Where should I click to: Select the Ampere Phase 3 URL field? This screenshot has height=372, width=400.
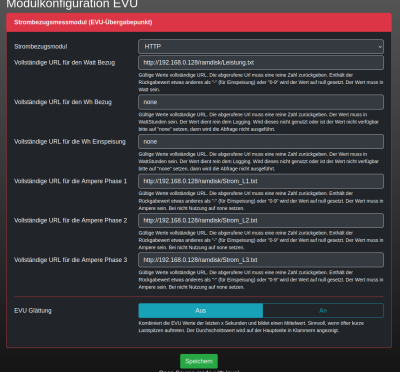261,260
